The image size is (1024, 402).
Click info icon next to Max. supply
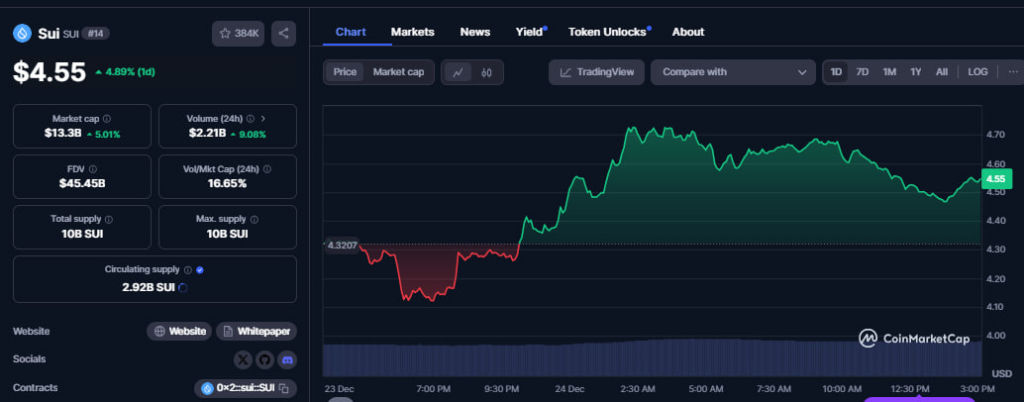tap(254, 219)
